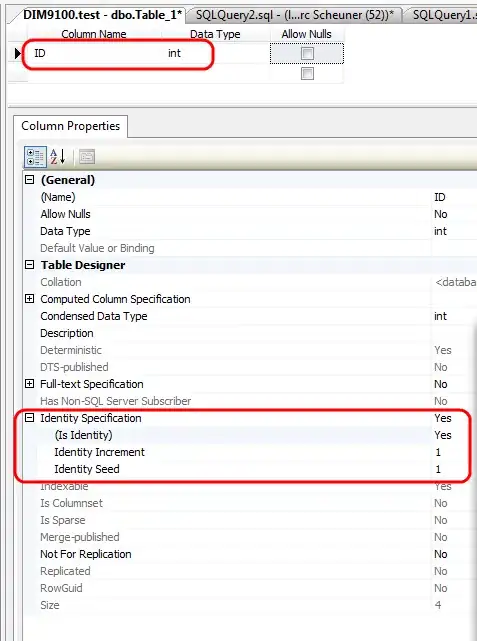
Task: Click the Categorized view icon
Action: click(35, 157)
